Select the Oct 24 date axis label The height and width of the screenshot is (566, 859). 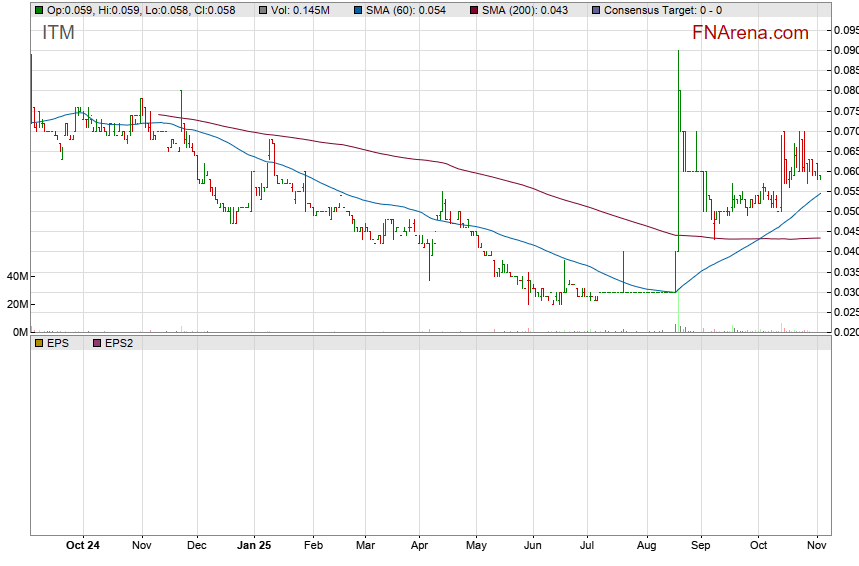click(83, 546)
